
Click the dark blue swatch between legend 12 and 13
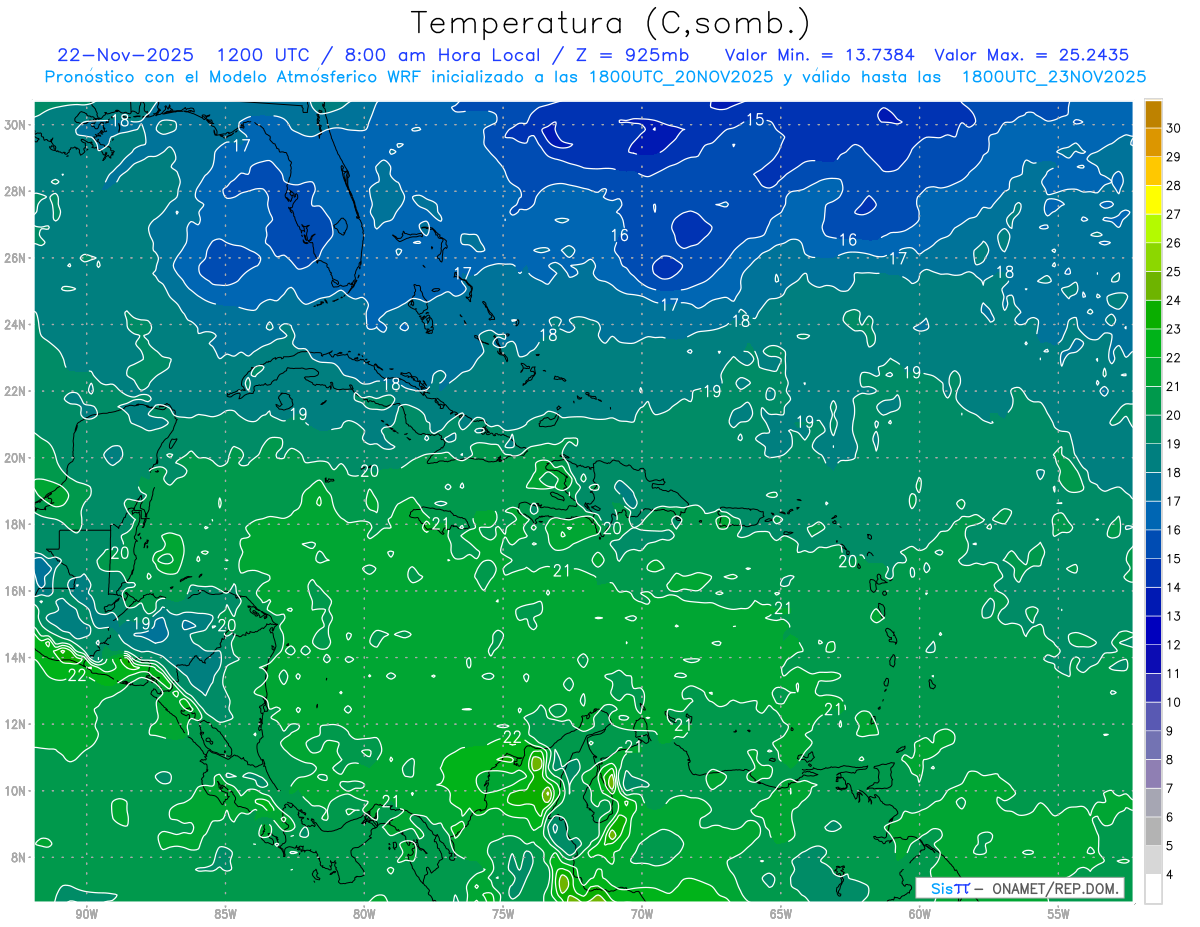click(1153, 631)
